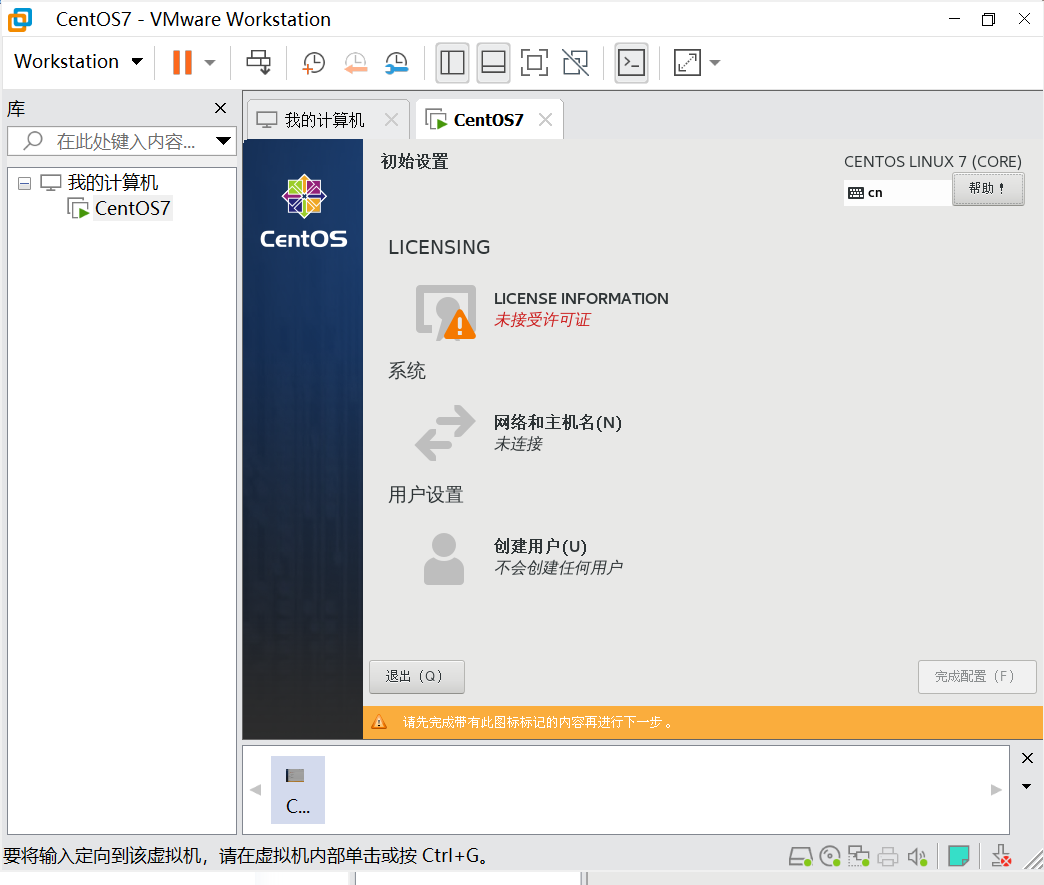The width and height of the screenshot is (1044, 885).
Task: Click the 帮助 help button
Action: (x=988, y=189)
